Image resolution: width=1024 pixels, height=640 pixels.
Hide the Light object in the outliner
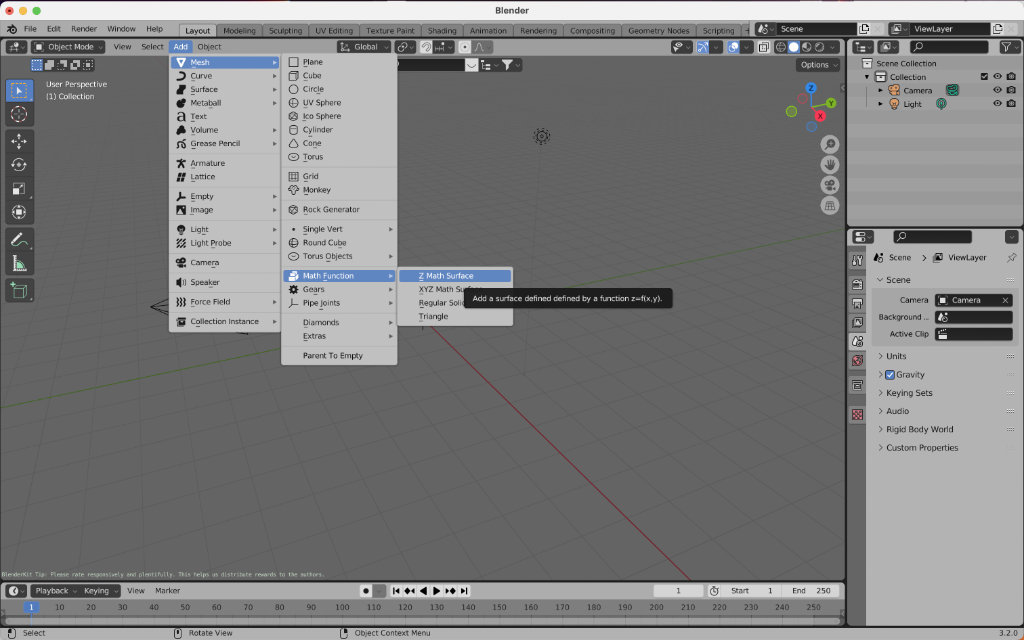click(997, 104)
